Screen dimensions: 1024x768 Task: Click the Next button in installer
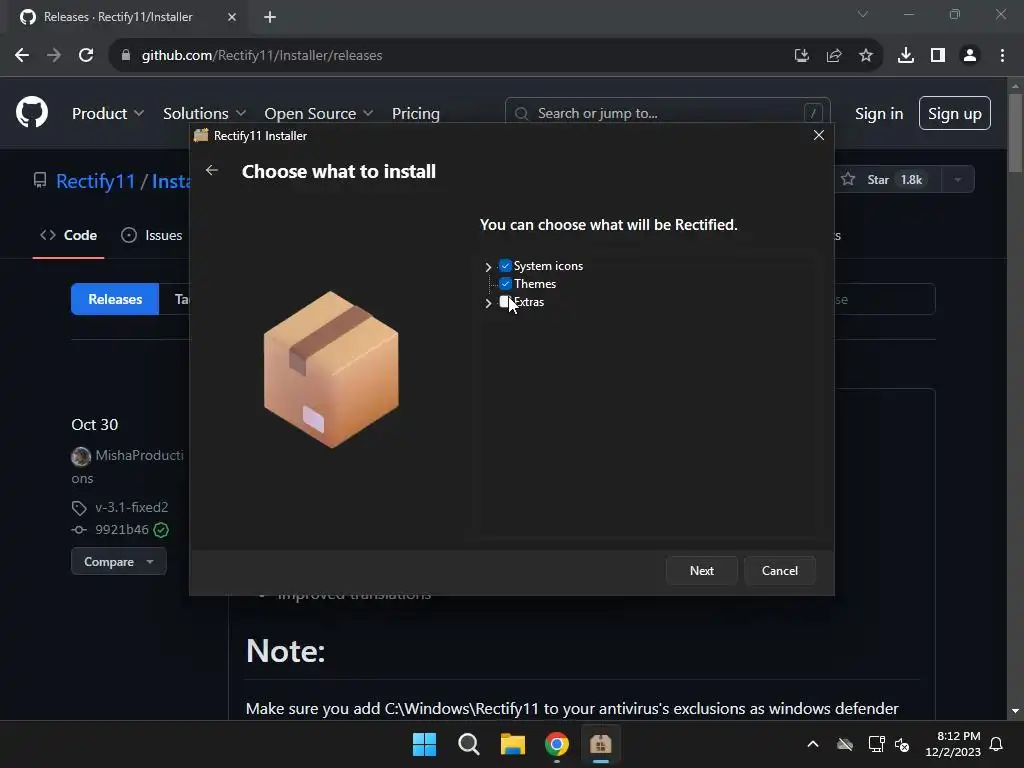click(x=701, y=571)
